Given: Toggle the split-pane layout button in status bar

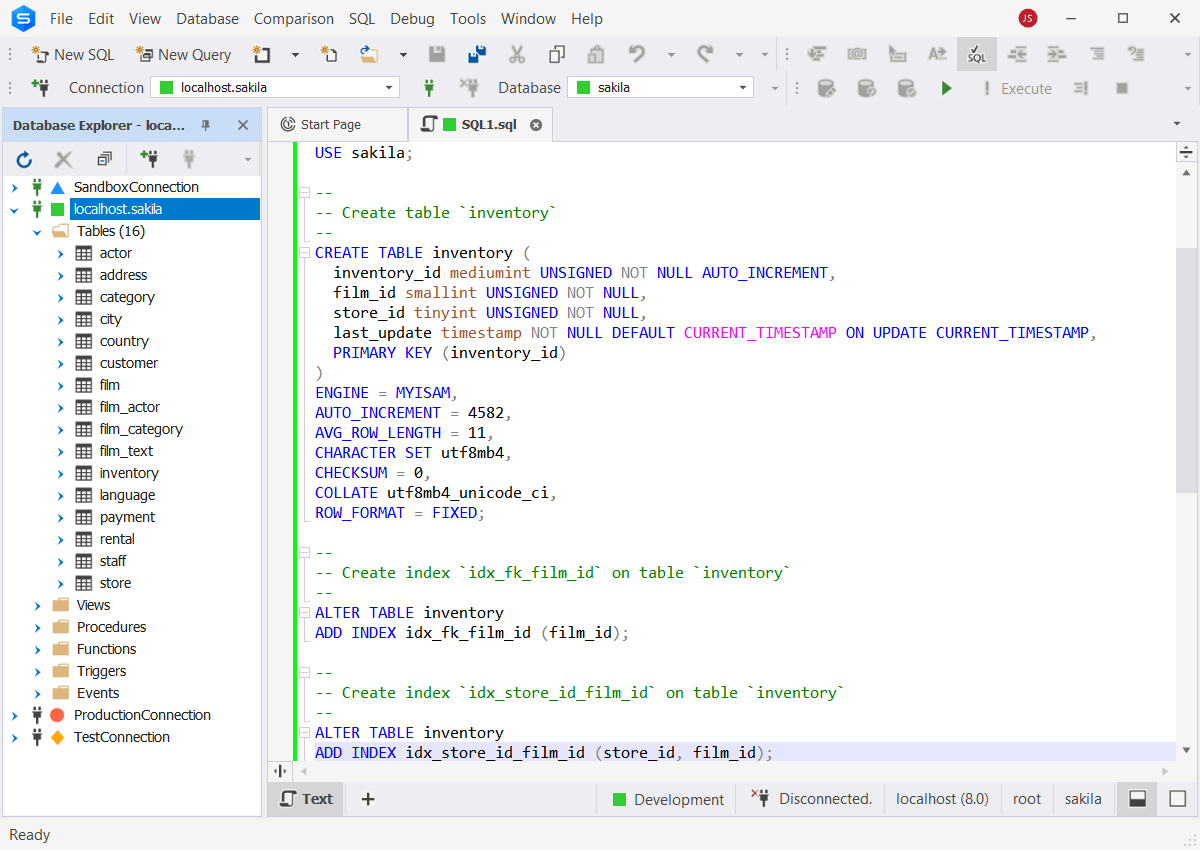Looking at the screenshot, I should (1137, 799).
